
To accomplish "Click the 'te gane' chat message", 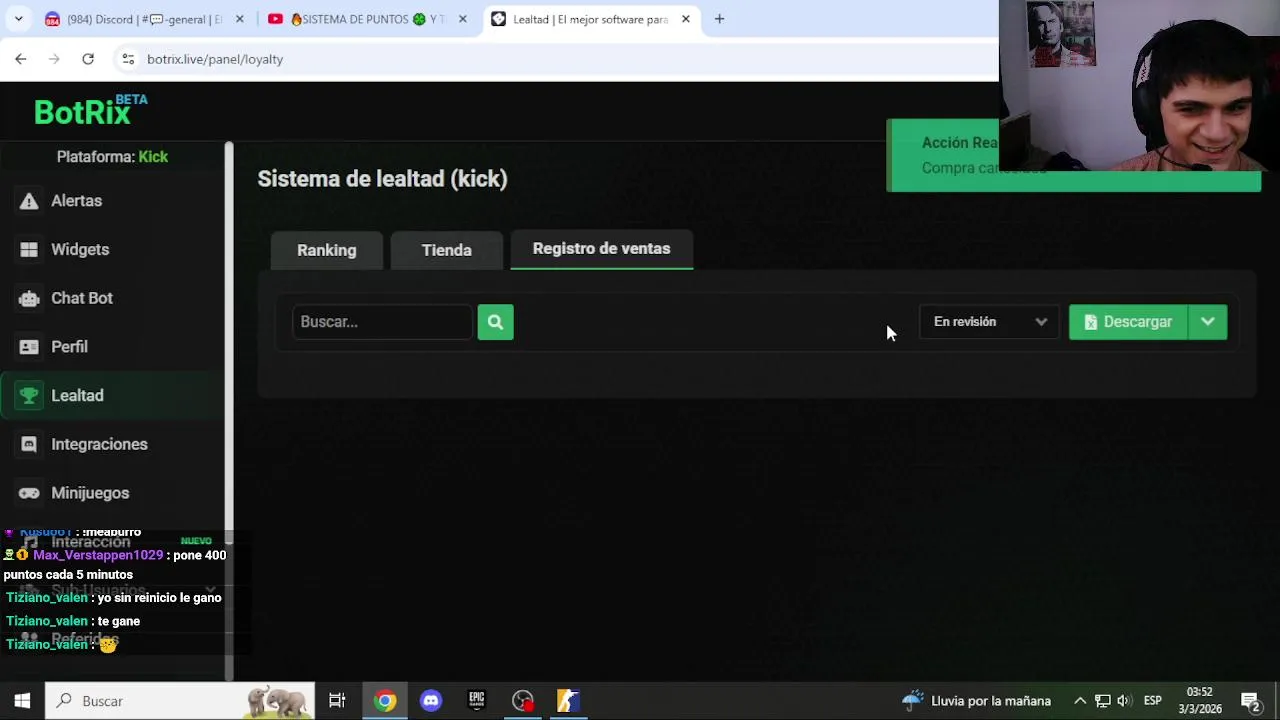I will point(119,621).
